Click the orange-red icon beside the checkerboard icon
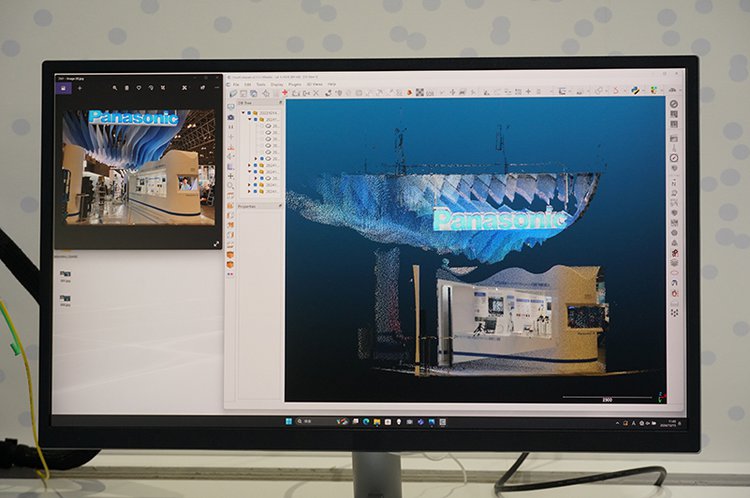 pyautogui.click(x=409, y=92)
